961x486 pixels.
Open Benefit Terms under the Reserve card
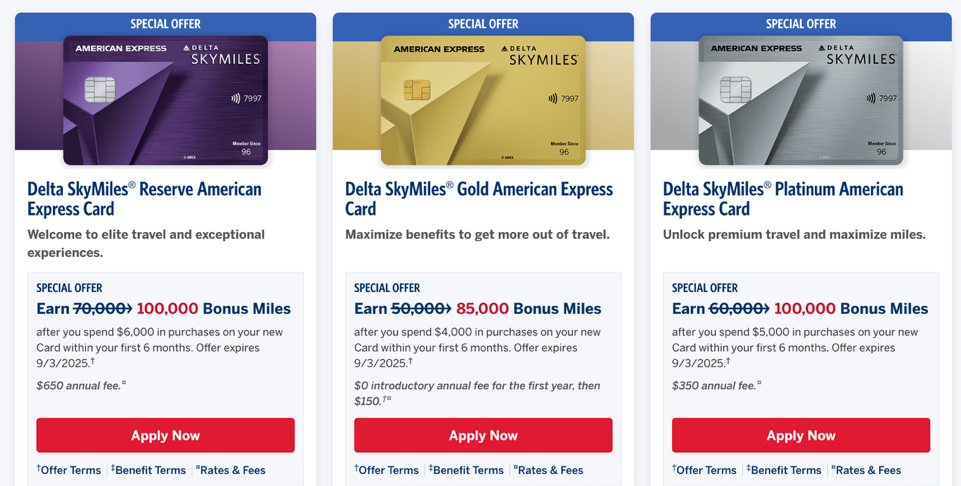click(148, 470)
